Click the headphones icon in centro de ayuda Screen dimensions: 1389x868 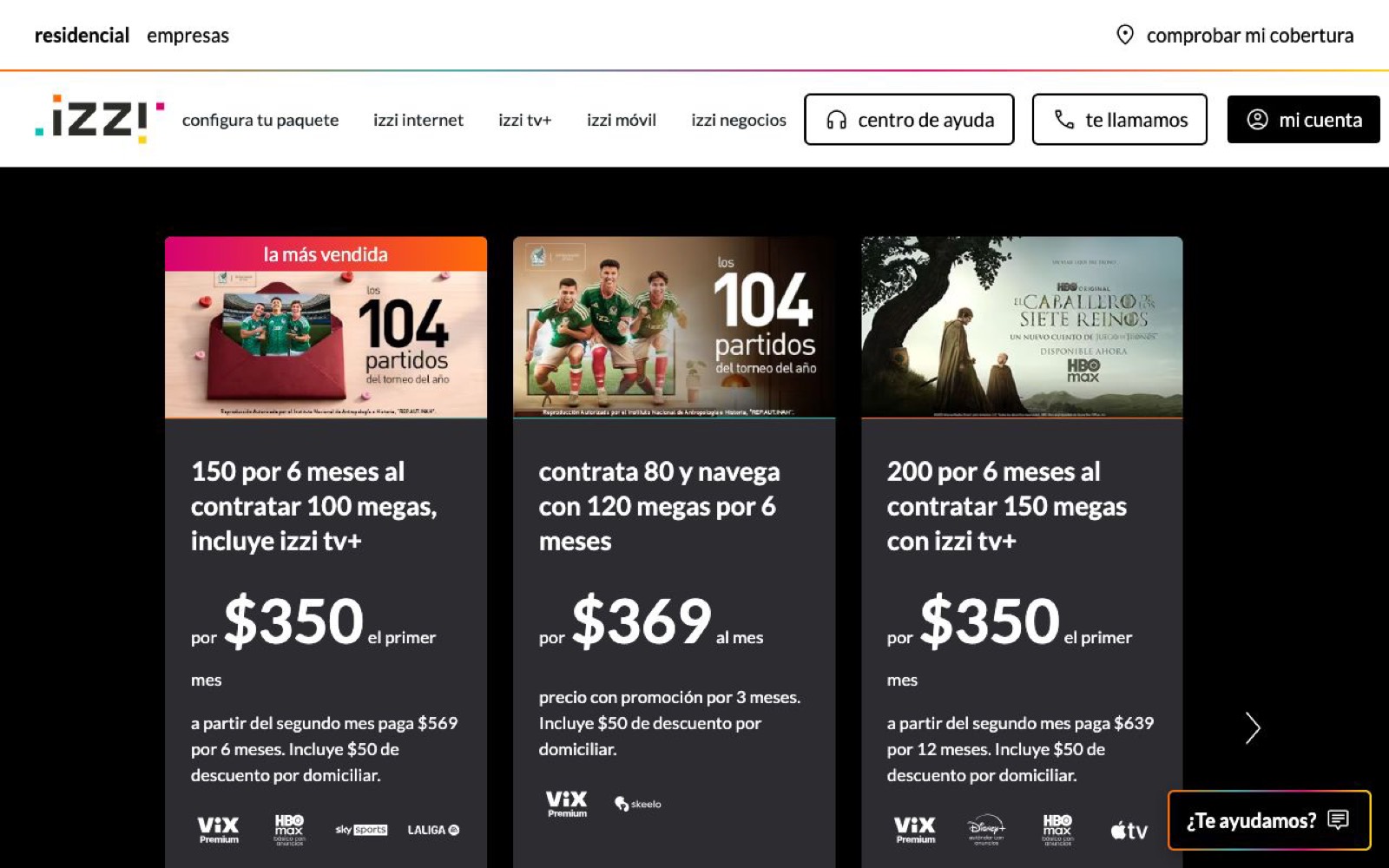coord(836,120)
